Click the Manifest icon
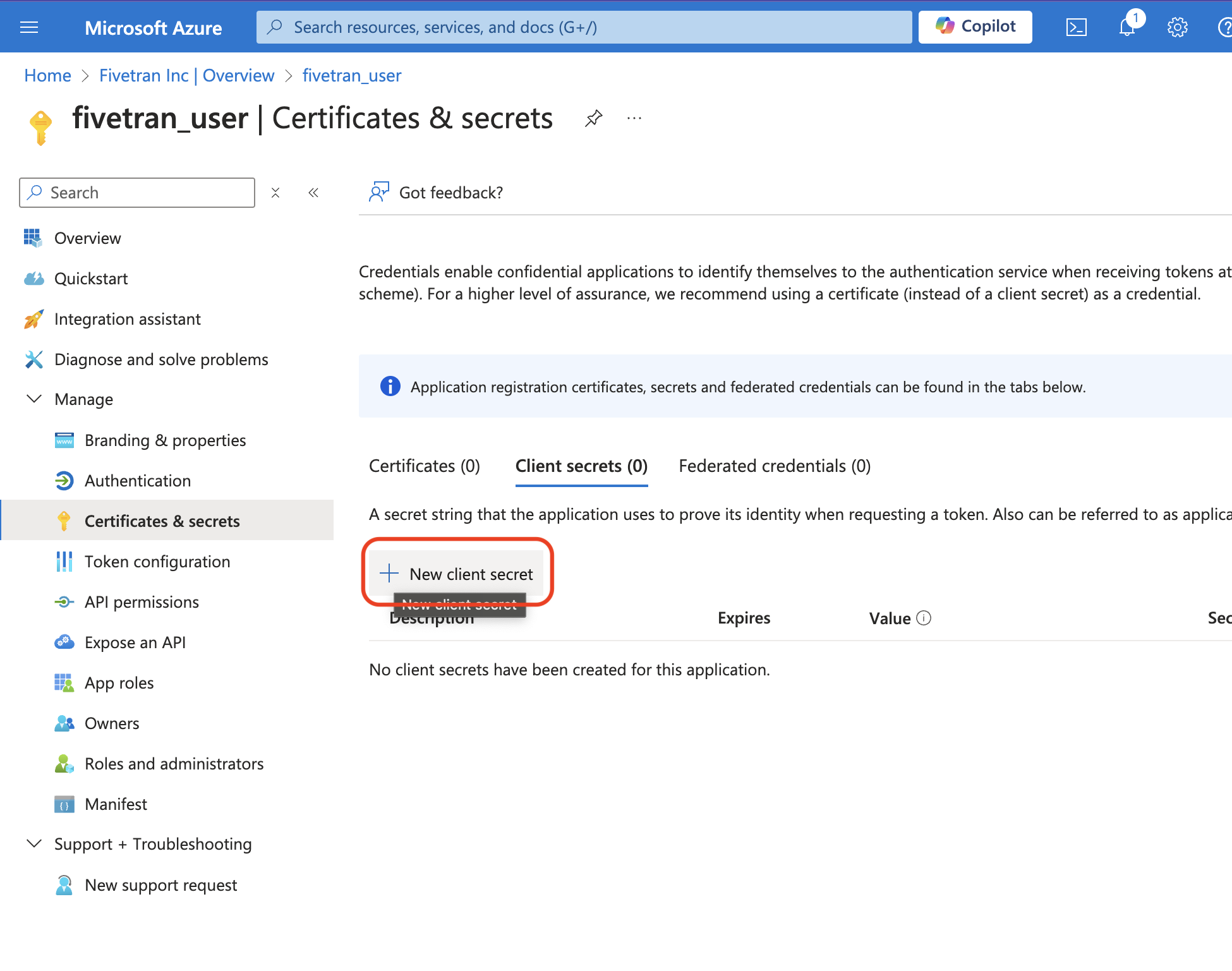This screenshot has height=971, width=1232. pos(64,804)
